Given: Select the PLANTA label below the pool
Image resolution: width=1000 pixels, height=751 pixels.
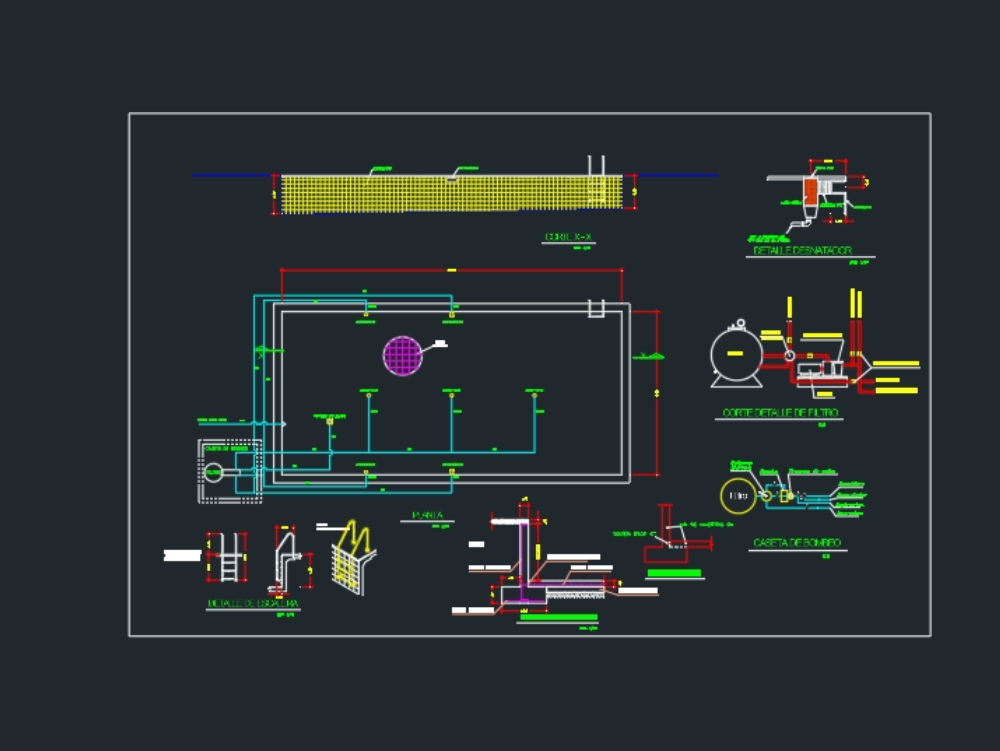Looking at the screenshot, I should pos(427,515).
